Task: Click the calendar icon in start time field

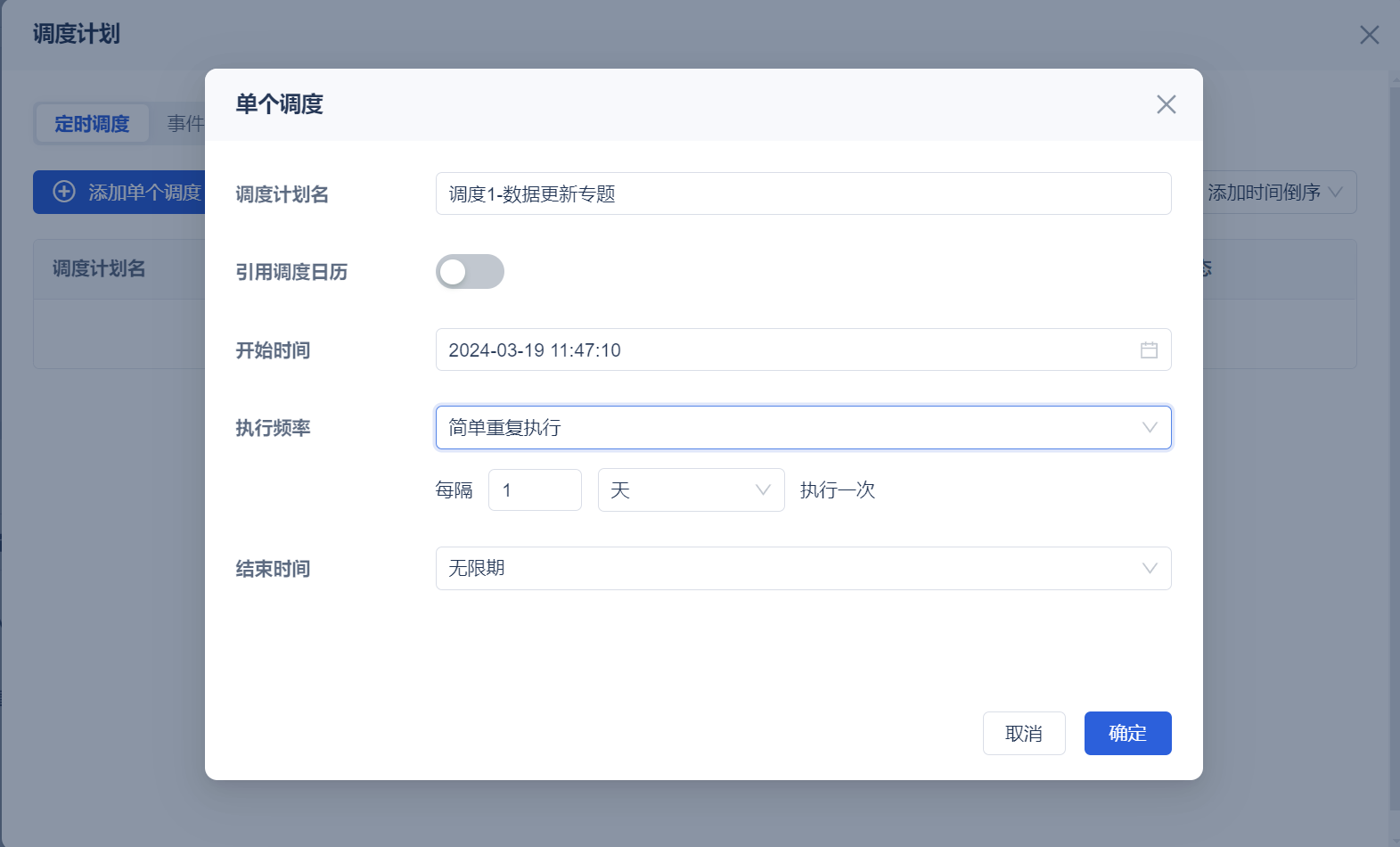Action: pos(1149,350)
